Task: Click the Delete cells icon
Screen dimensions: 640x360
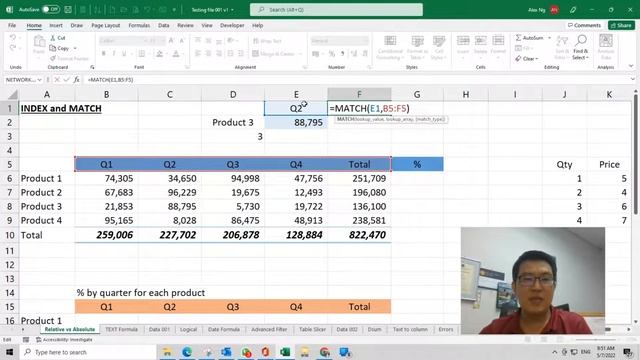Action: [480, 40]
